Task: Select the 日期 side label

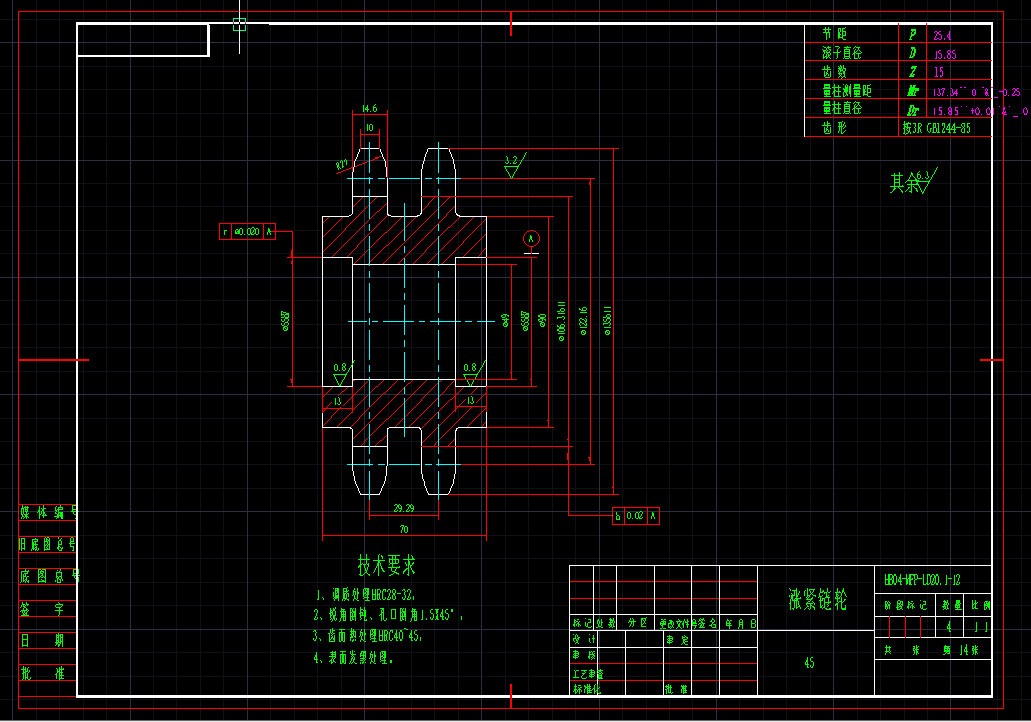Action: click(42, 640)
